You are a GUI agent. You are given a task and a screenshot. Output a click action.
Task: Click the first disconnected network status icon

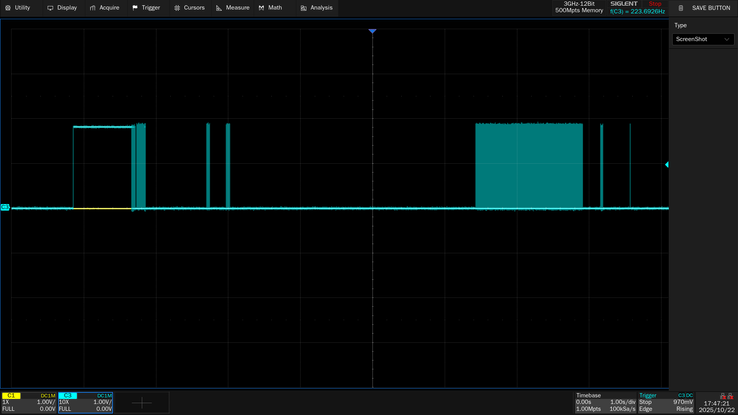[x=723, y=396]
